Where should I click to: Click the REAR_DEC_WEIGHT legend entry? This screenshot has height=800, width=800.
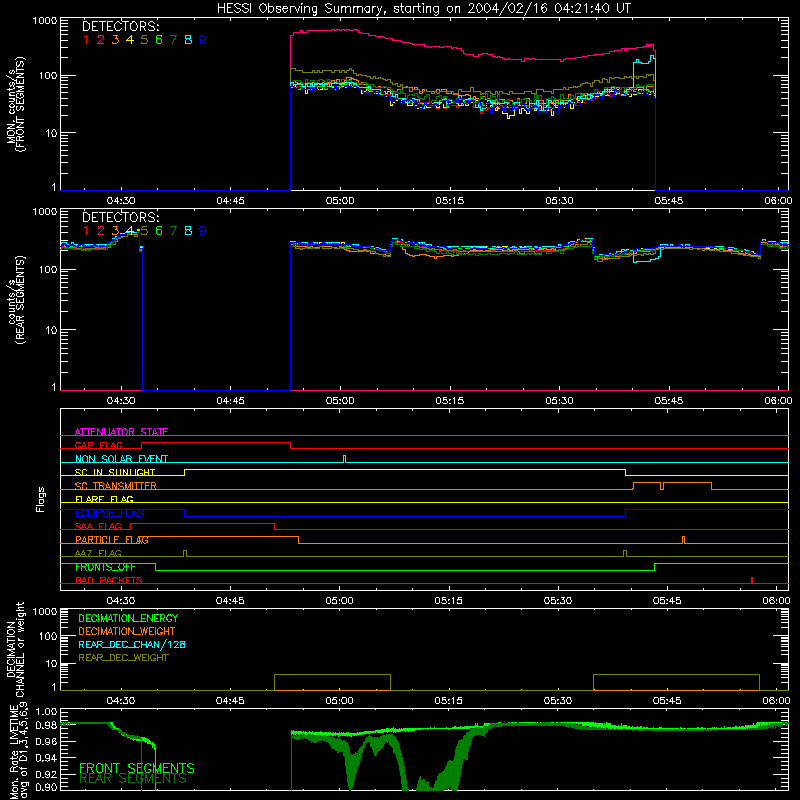(x=123, y=658)
